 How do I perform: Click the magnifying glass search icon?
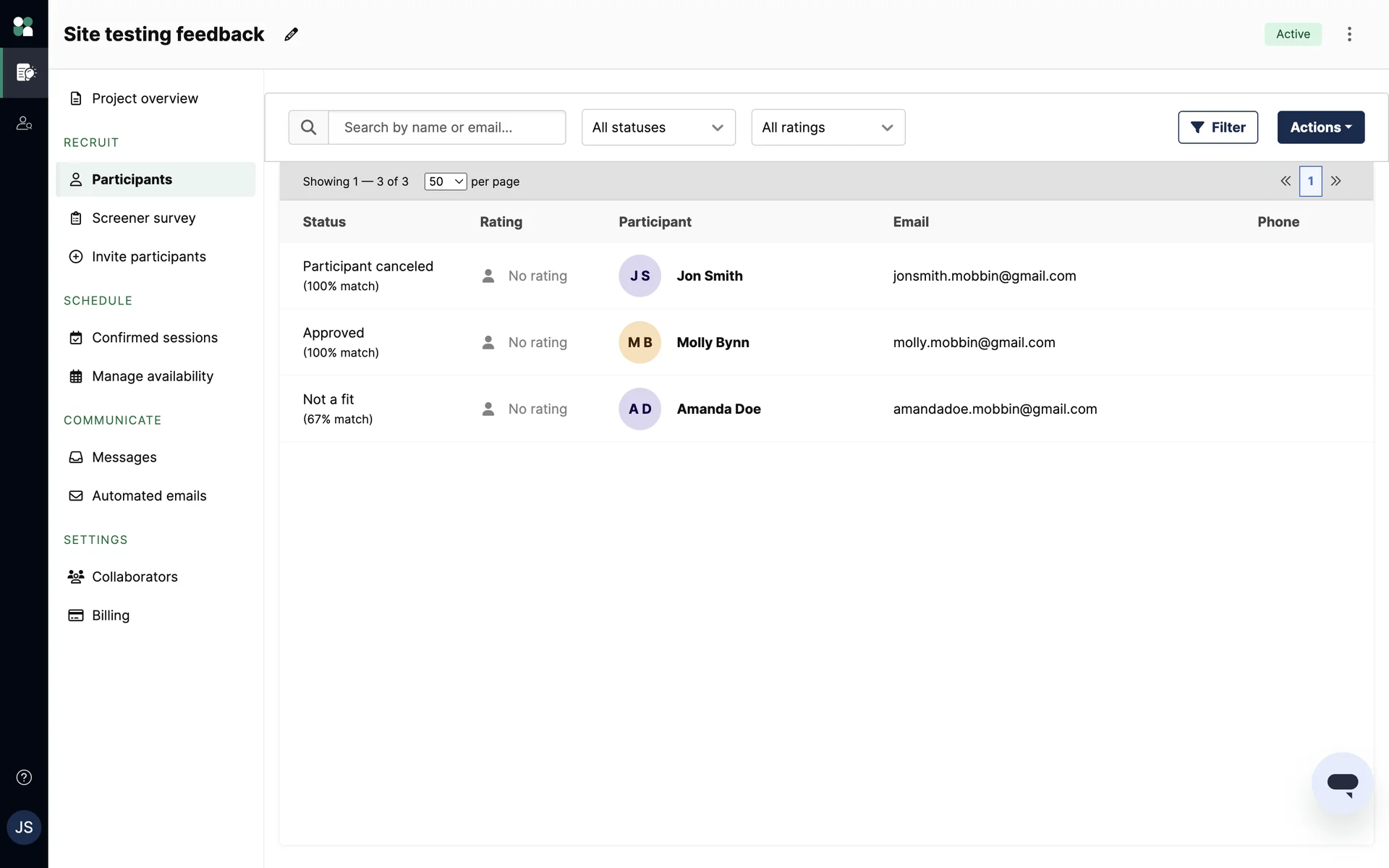pos(308,127)
